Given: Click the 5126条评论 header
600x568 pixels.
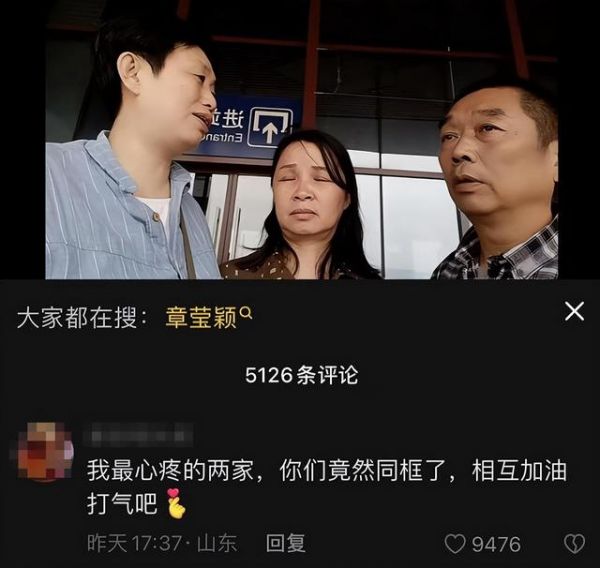Looking at the screenshot, I should [x=302, y=375].
